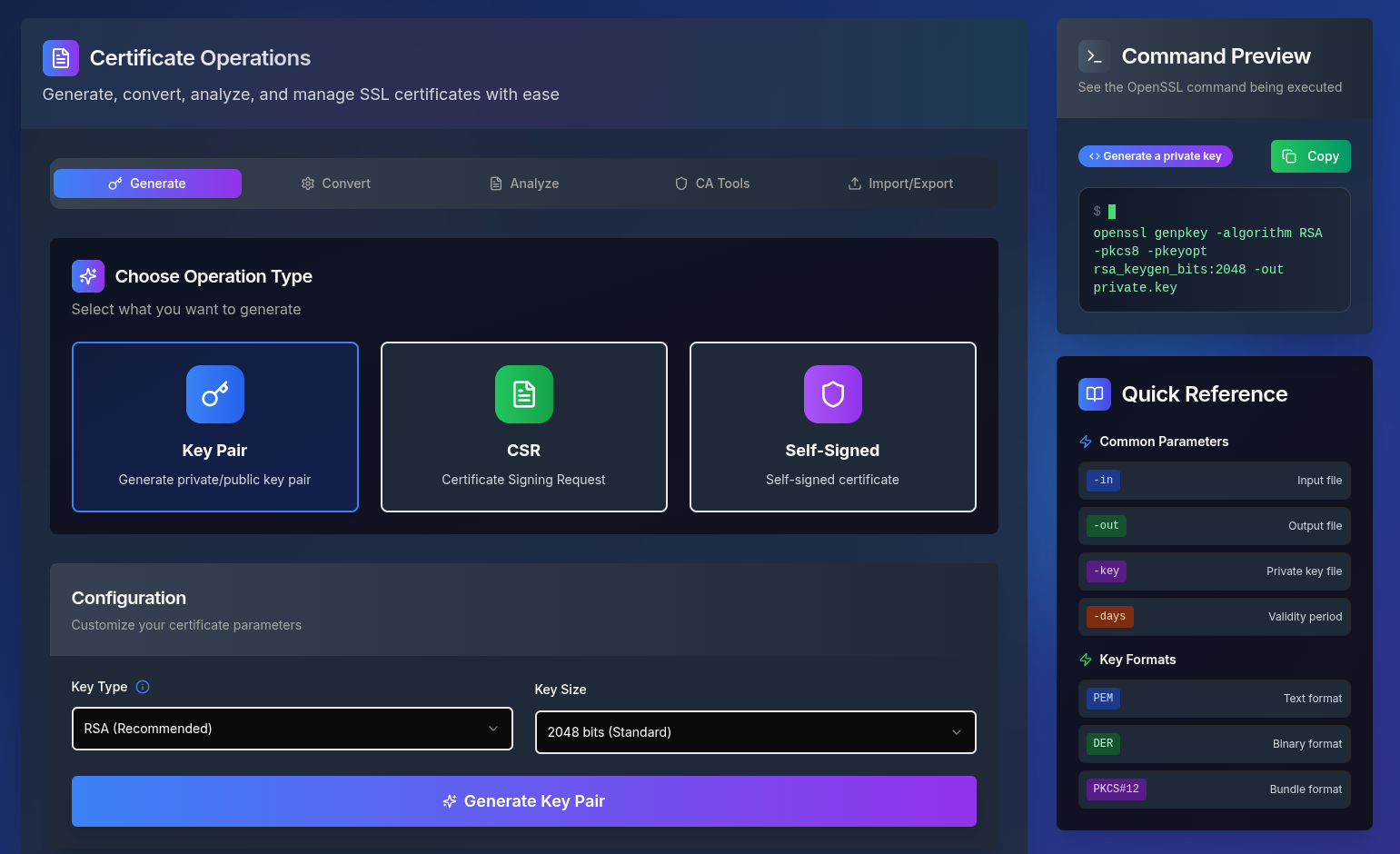Click the Command Preview terminal icon
This screenshot has width=1400, height=854.
(x=1094, y=55)
